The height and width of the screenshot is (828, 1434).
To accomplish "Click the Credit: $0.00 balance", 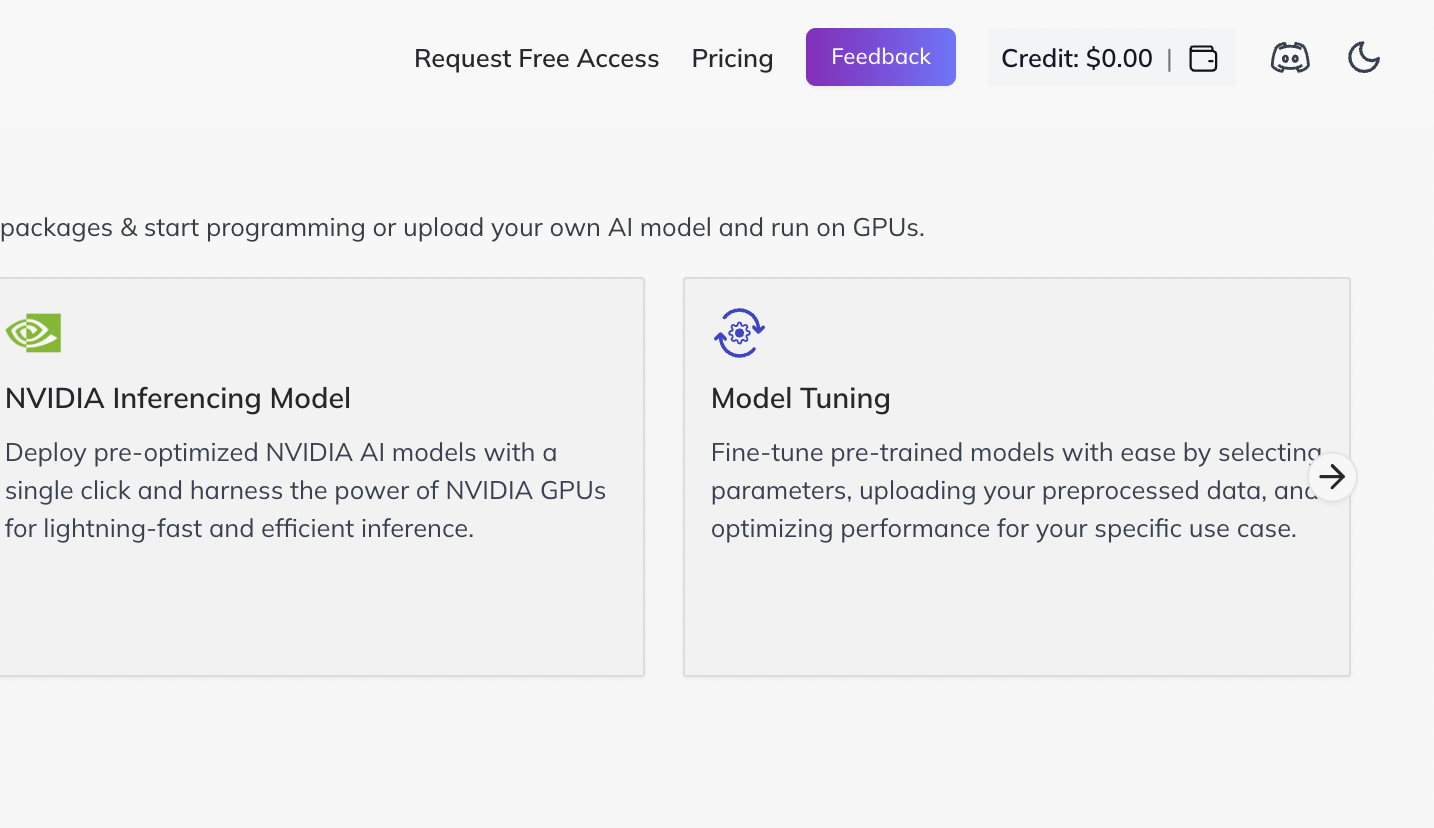I will coord(1076,59).
